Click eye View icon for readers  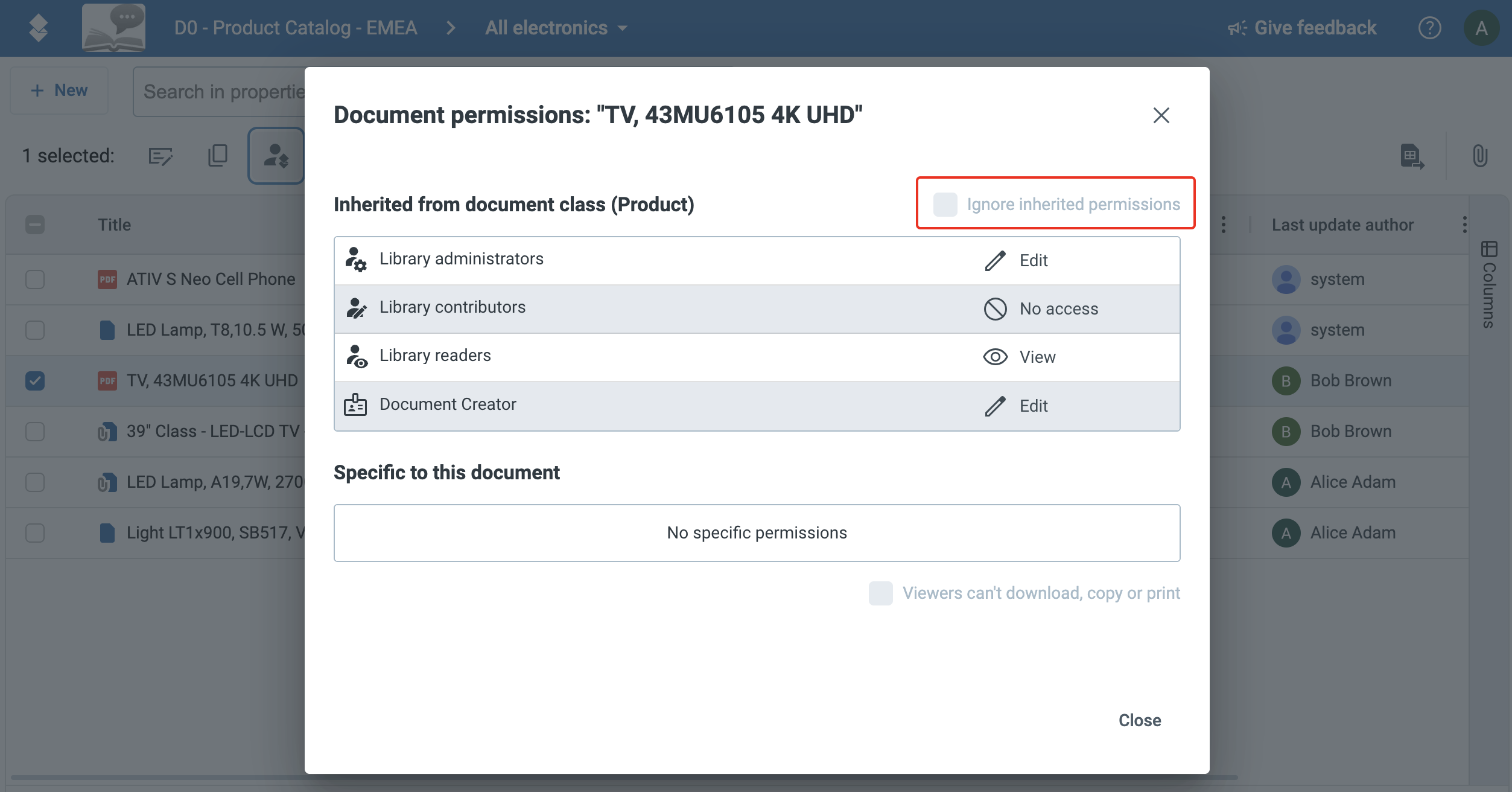click(x=995, y=357)
